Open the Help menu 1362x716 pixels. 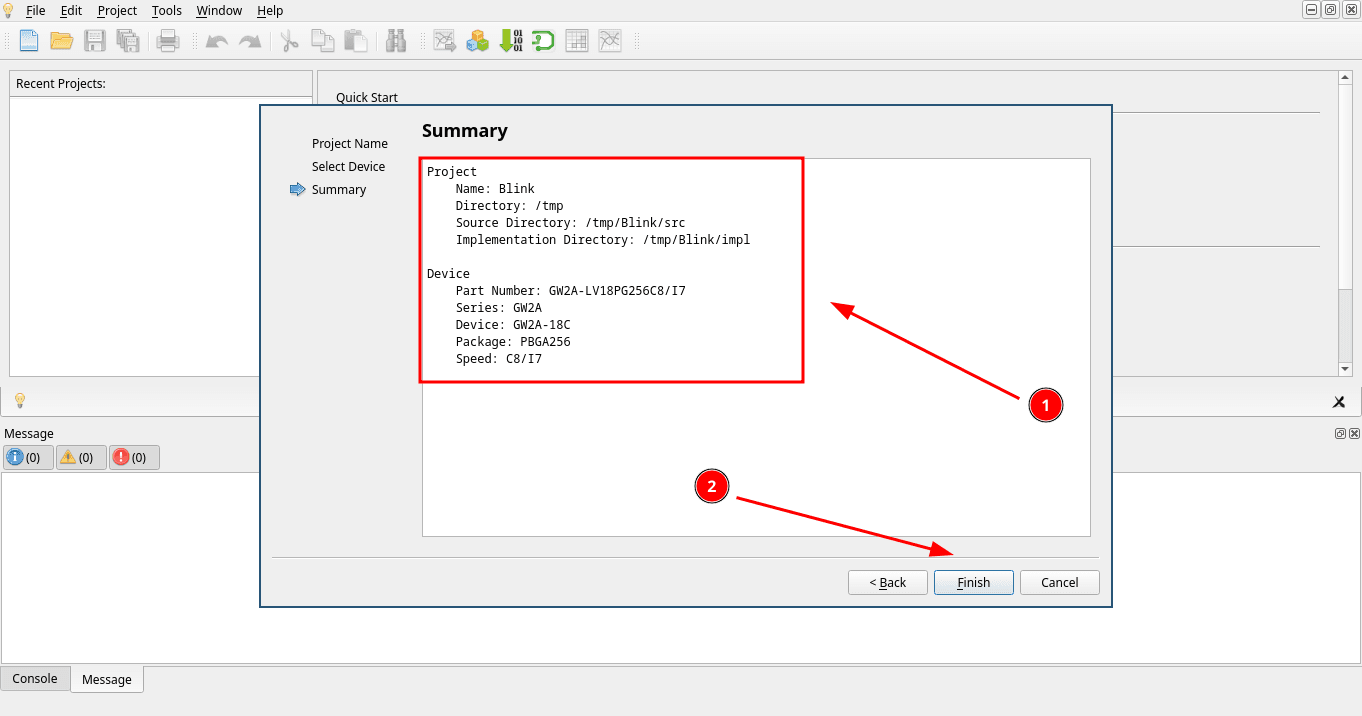tap(270, 10)
